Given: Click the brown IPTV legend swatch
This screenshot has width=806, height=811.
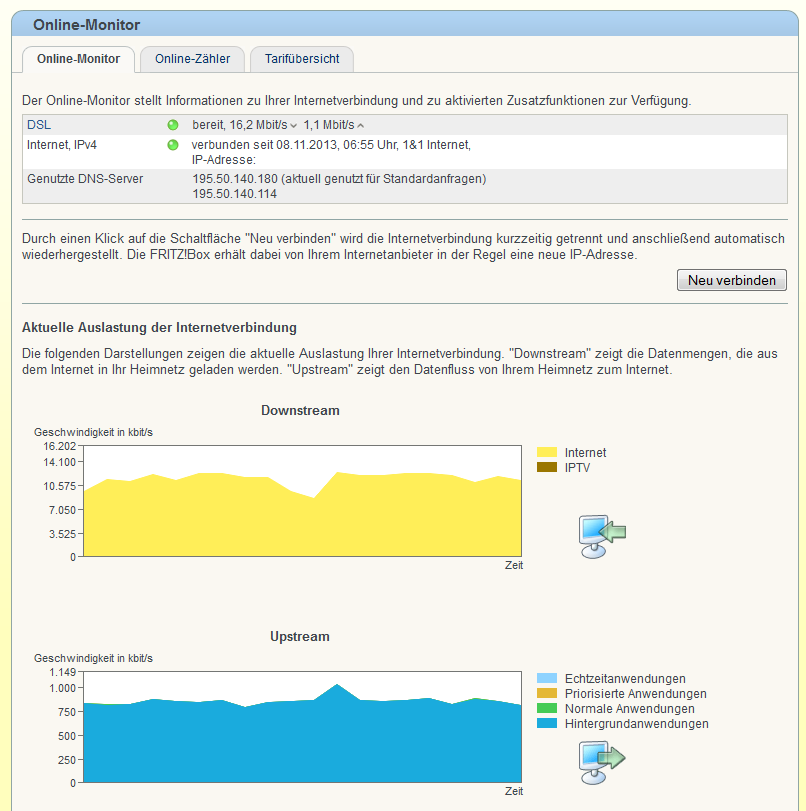Looking at the screenshot, I should [x=547, y=468].
